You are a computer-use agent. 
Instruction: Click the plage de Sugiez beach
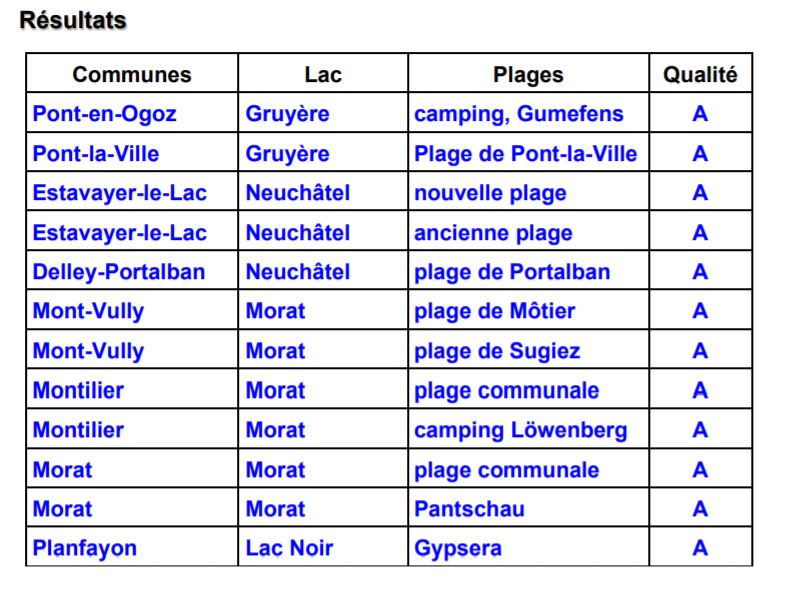(x=497, y=351)
